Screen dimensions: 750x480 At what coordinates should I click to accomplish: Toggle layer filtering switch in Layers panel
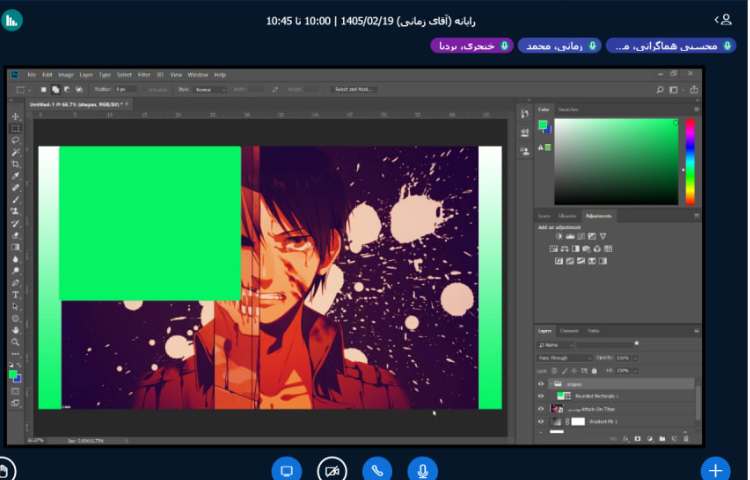coord(637,343)
